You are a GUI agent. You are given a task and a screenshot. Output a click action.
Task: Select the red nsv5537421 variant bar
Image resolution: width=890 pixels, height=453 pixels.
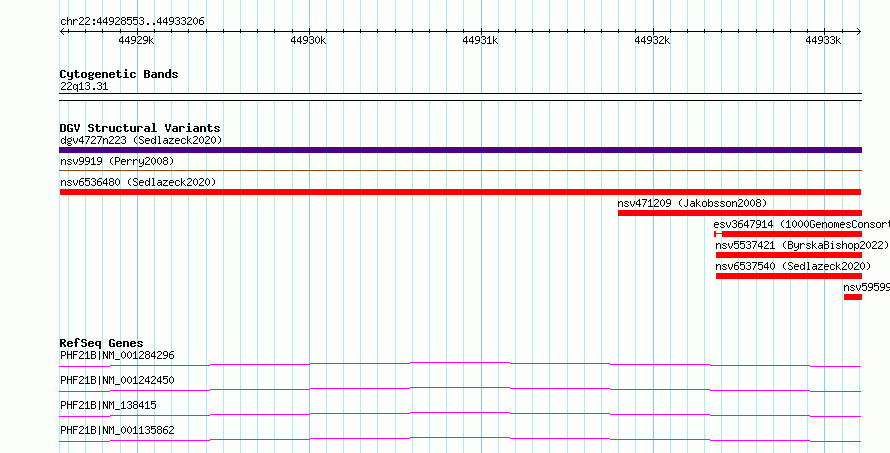(x=788, y=255)
